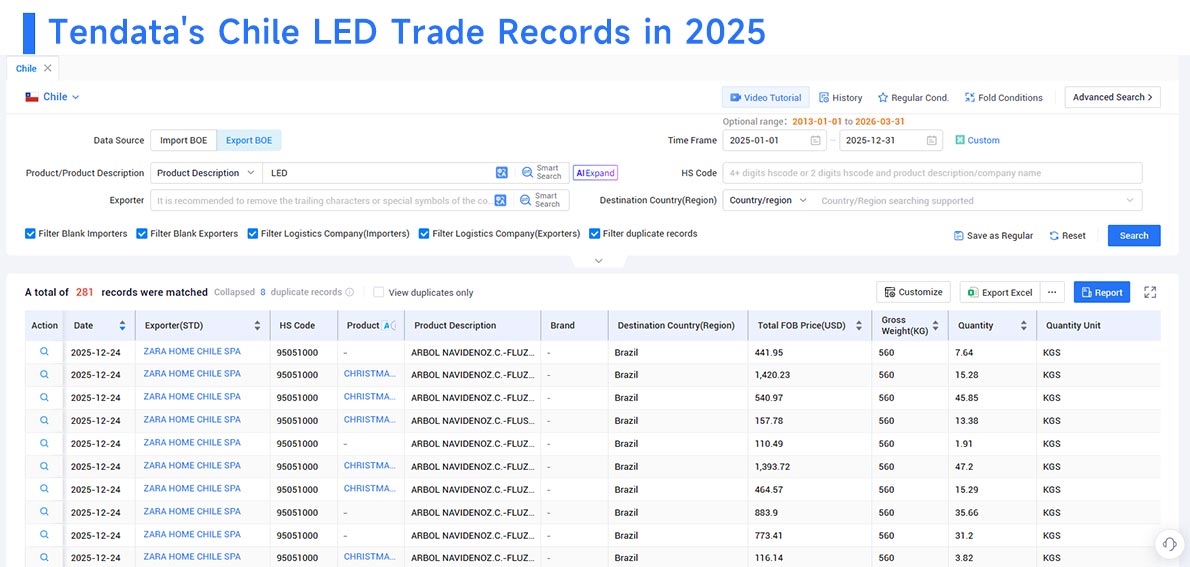Open the Chile country selector dropdown
Screen dimensions: 1190x567
click(52, 97)
